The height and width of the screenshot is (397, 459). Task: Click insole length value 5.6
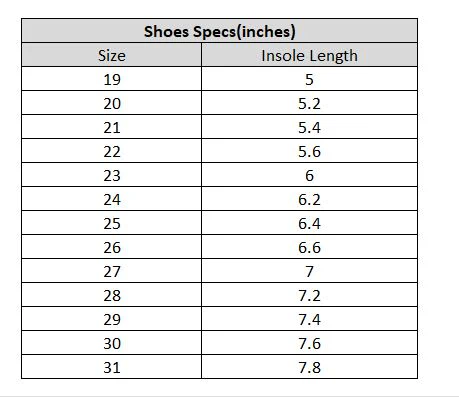point(309,151)
